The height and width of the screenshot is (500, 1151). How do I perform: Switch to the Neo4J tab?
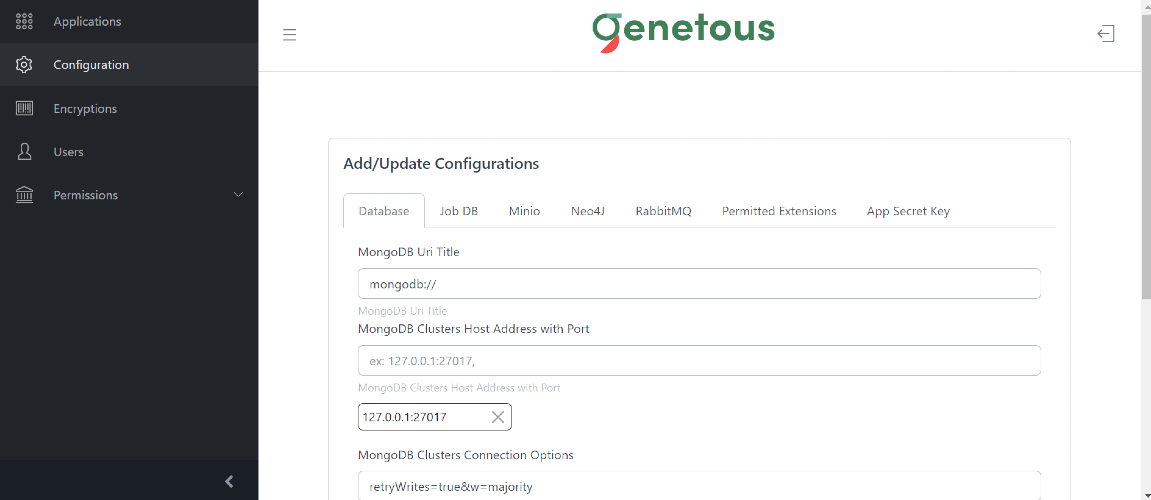pos(588,211)
